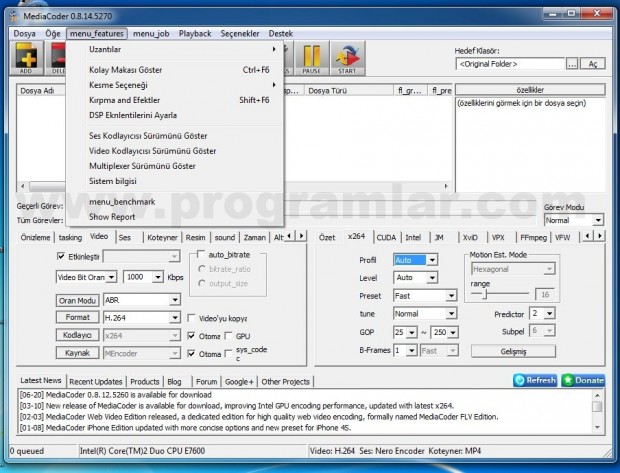Enable the auto_bitrate checkbox

point(201,254)
